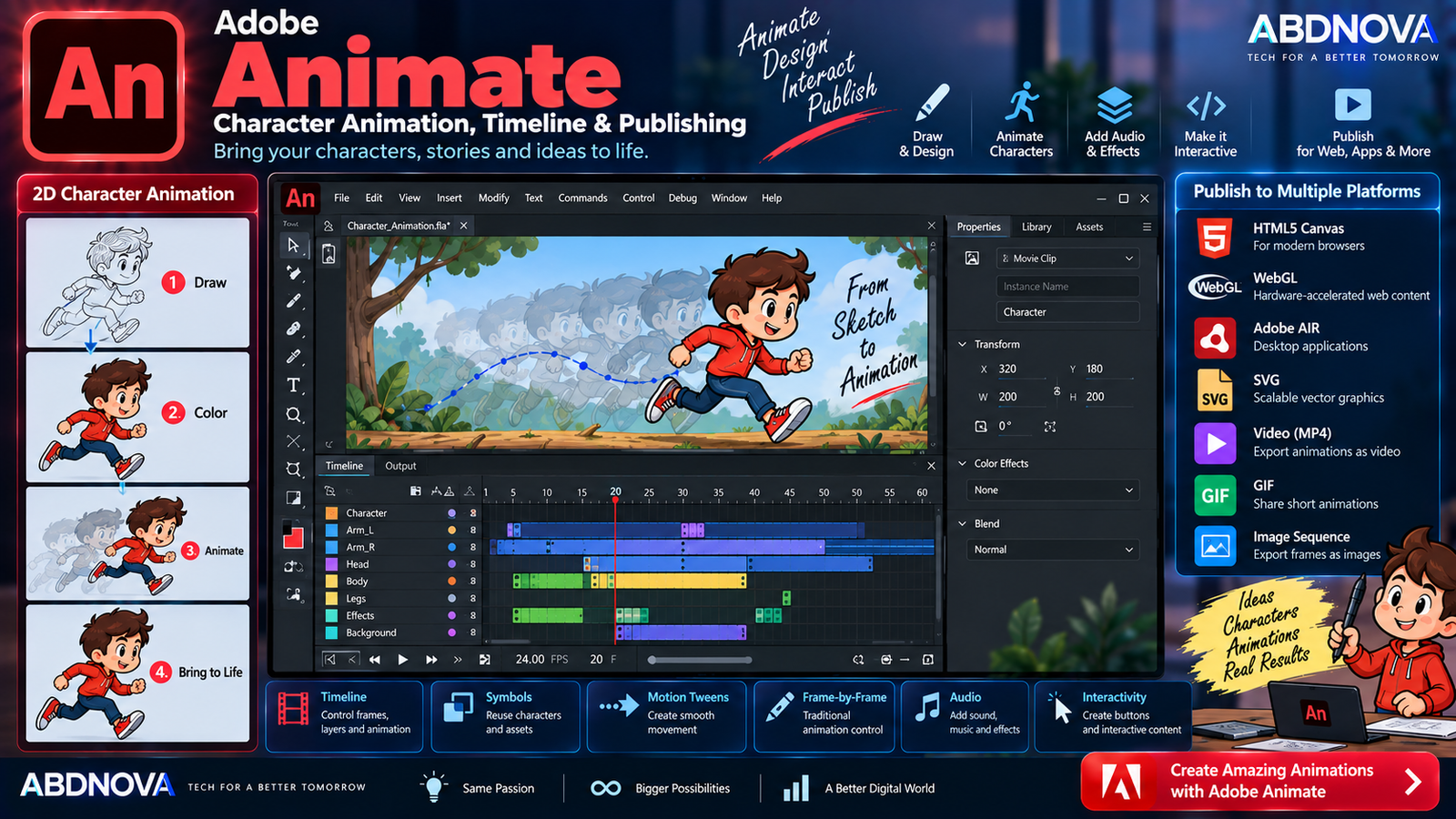Select the Text (T) tool
Viewport: 1456px width, 819px height.
(x=293, y=386)
